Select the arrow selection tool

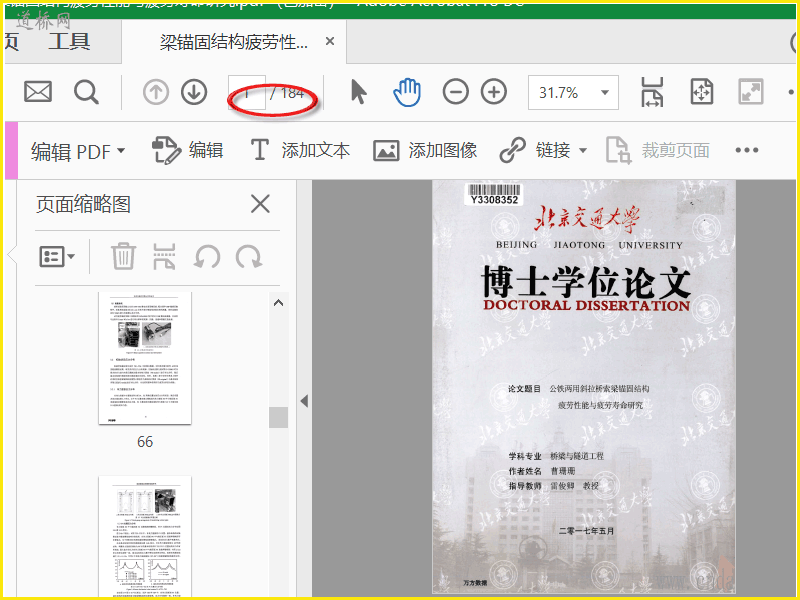tap(359, 92)
